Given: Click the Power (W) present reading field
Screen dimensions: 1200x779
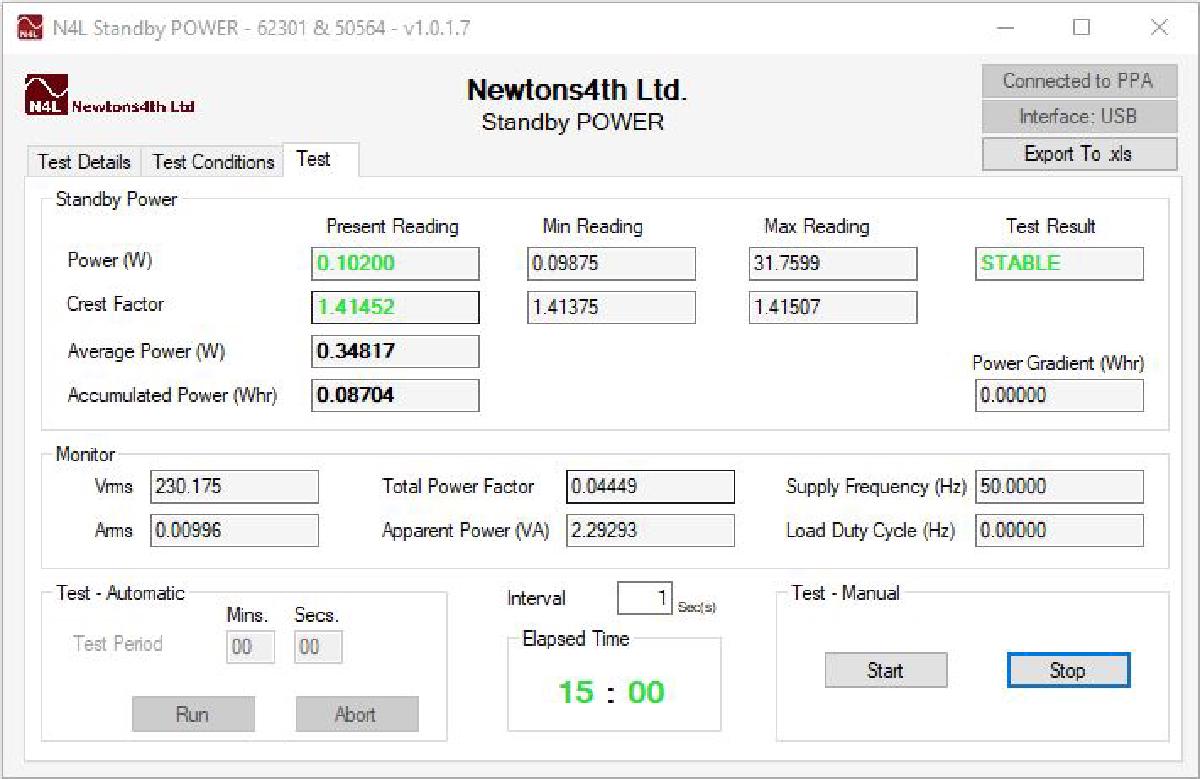Looking at the screenshot, I should pyautogui.click(x=394, y=263).
